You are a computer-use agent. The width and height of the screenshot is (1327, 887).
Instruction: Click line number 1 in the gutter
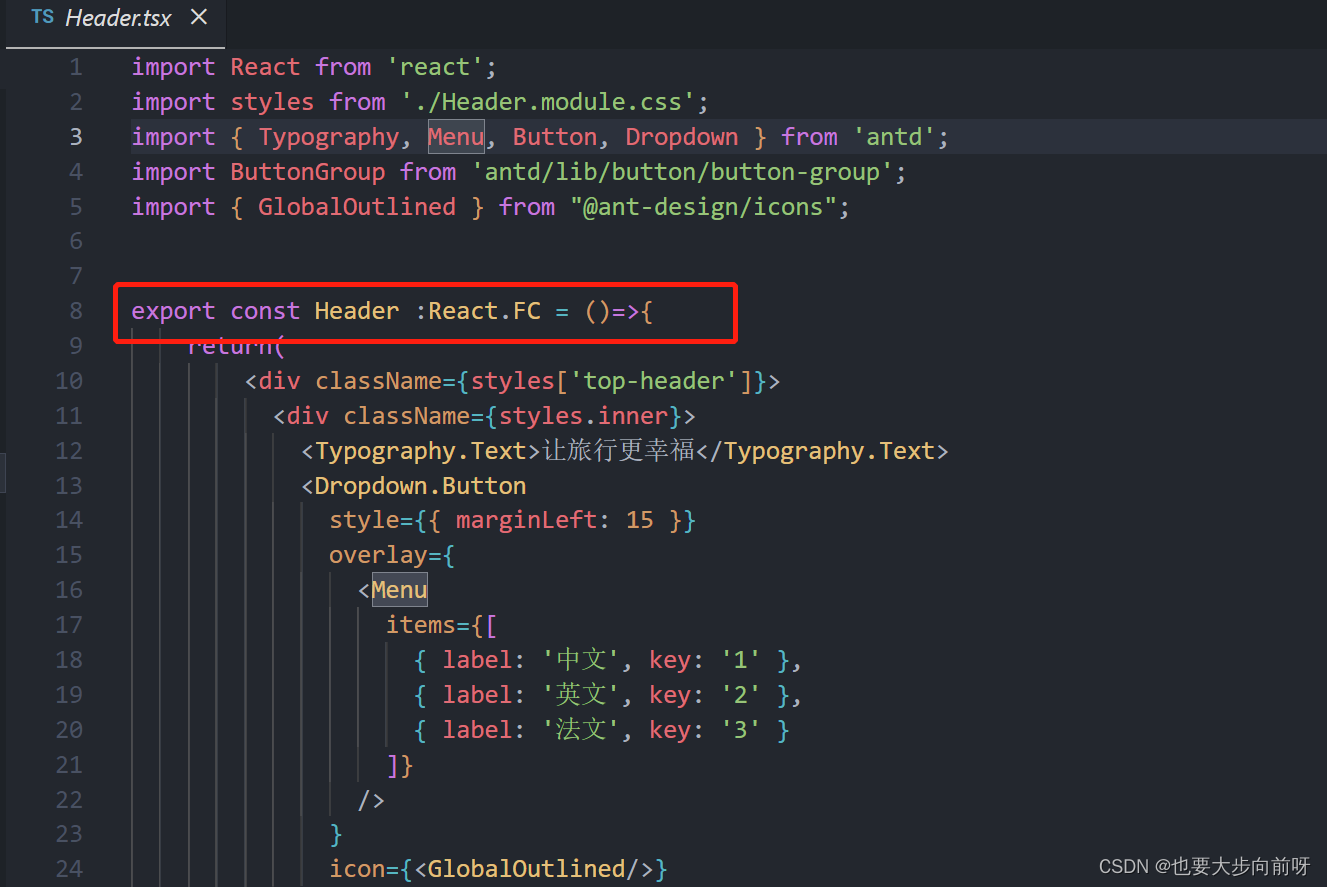(75, 66)
